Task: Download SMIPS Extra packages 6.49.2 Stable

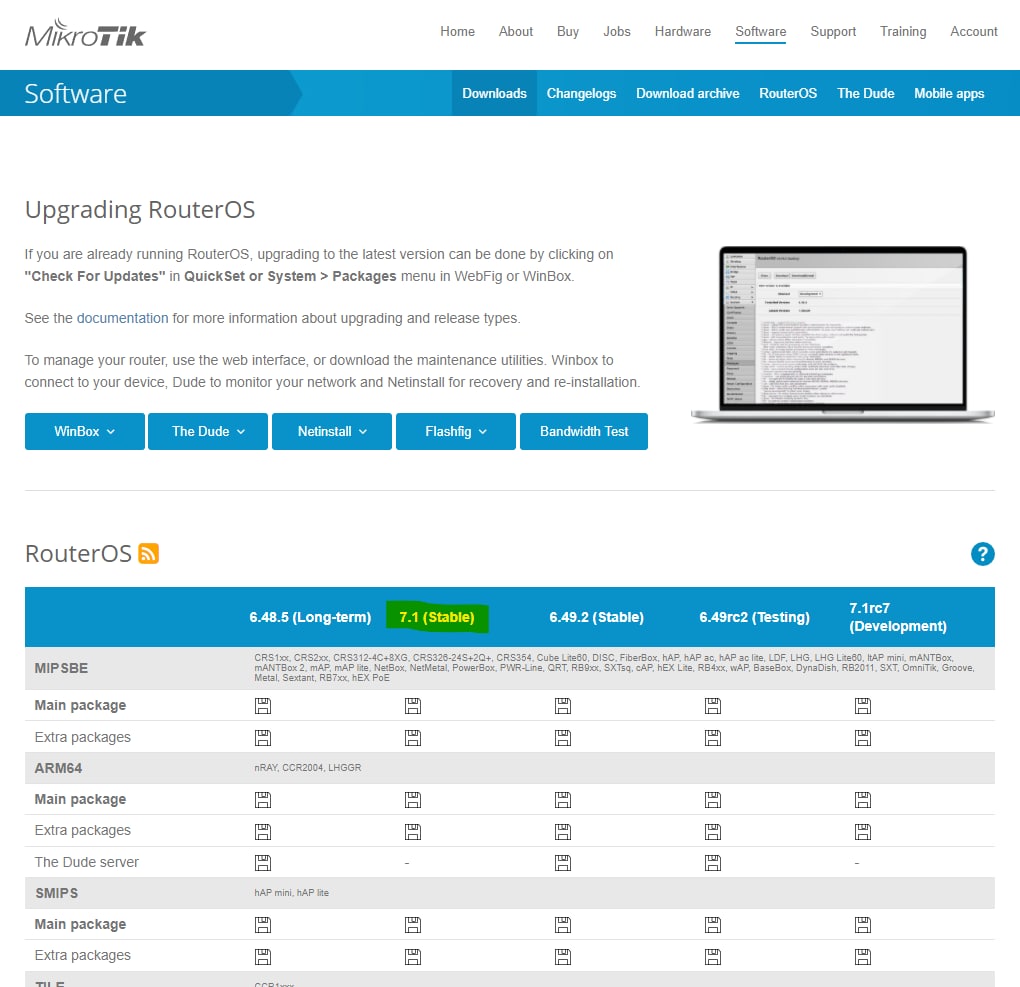Action: [x=563, y=956]
